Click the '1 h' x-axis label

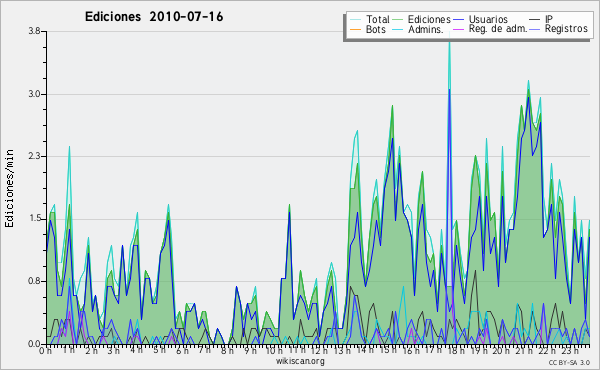point(68,350)
